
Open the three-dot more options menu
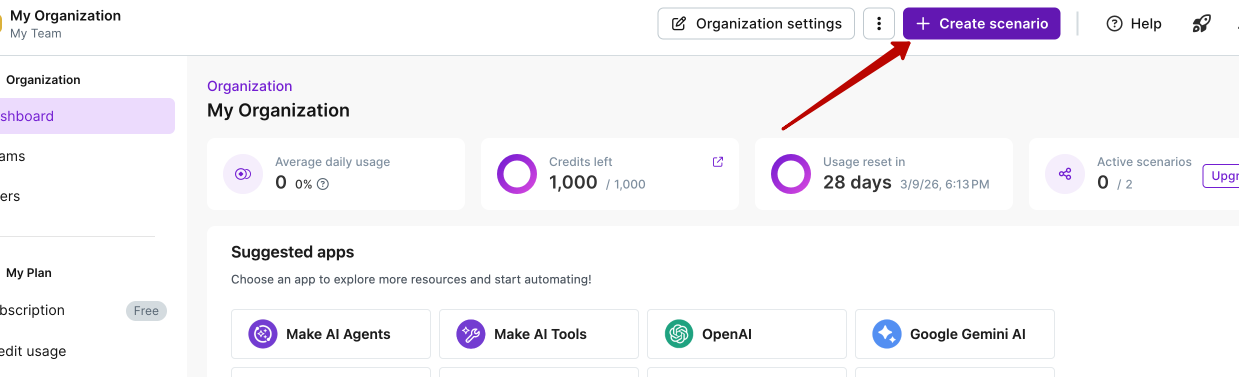[x=879, y=23]
